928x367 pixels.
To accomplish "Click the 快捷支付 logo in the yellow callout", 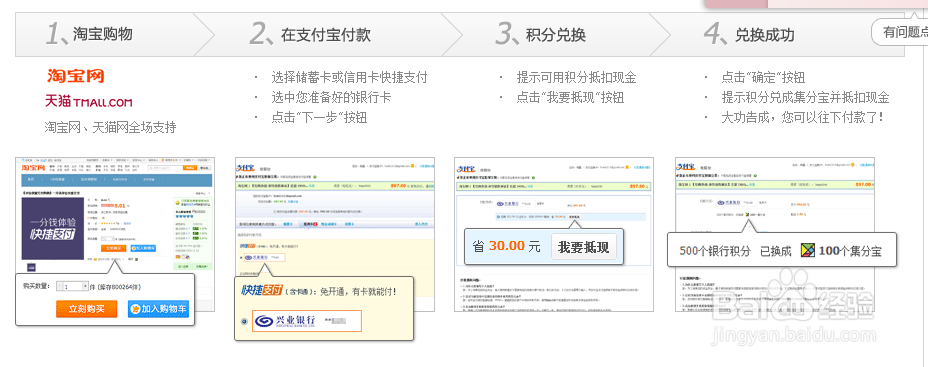I will pos(262,290).
